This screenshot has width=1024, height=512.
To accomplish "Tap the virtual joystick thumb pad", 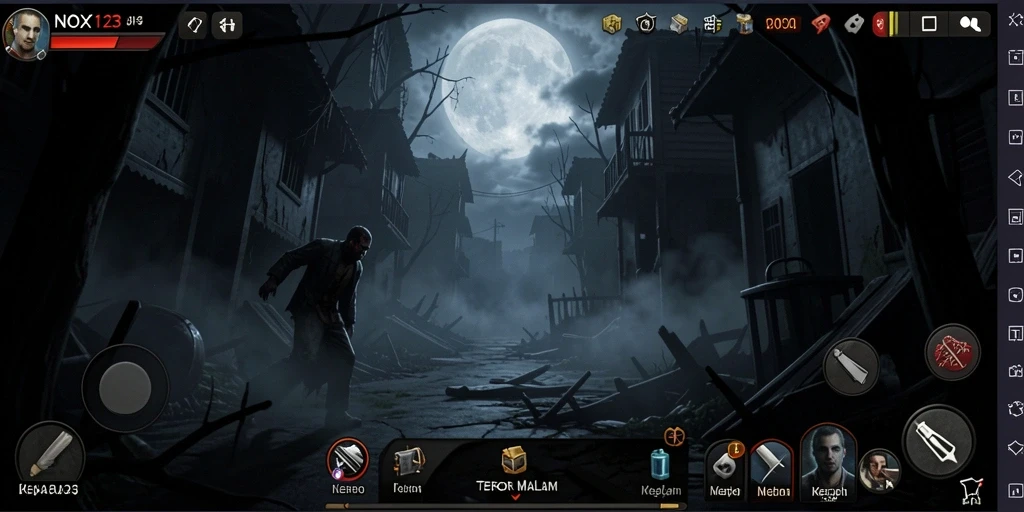I will pyautogui.click(x=125, y=387).
